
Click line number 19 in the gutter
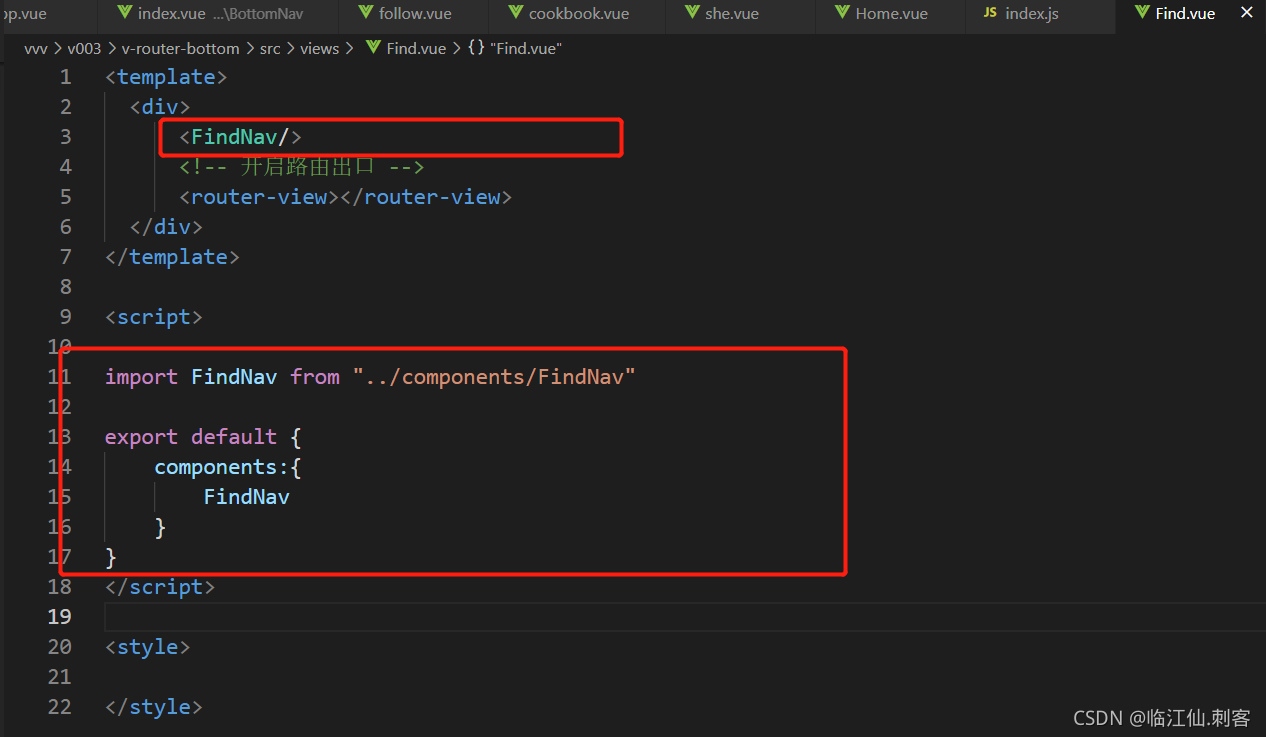(x=59, y=617)
